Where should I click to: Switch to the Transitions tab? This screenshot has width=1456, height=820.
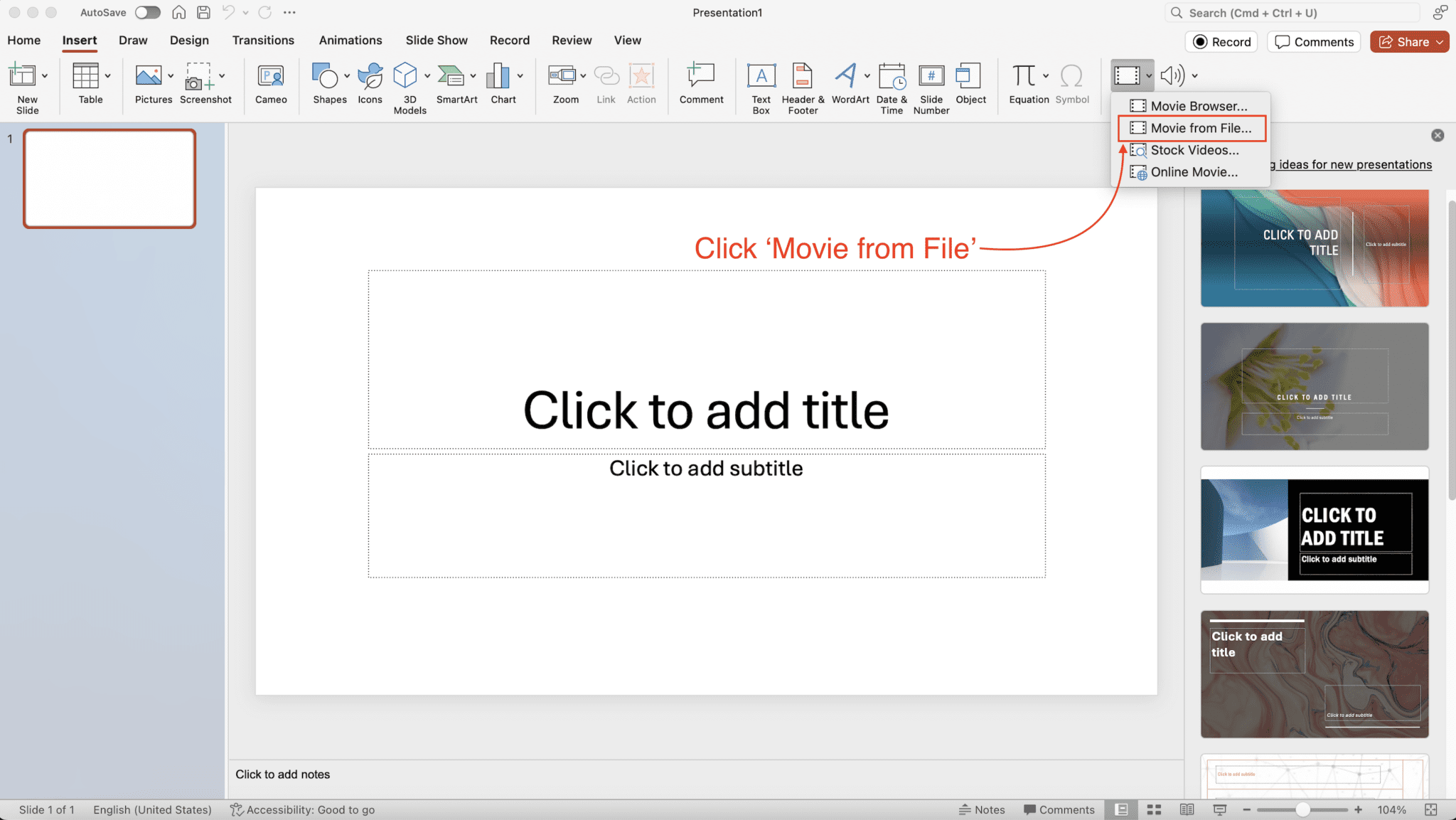pos(263,40)
